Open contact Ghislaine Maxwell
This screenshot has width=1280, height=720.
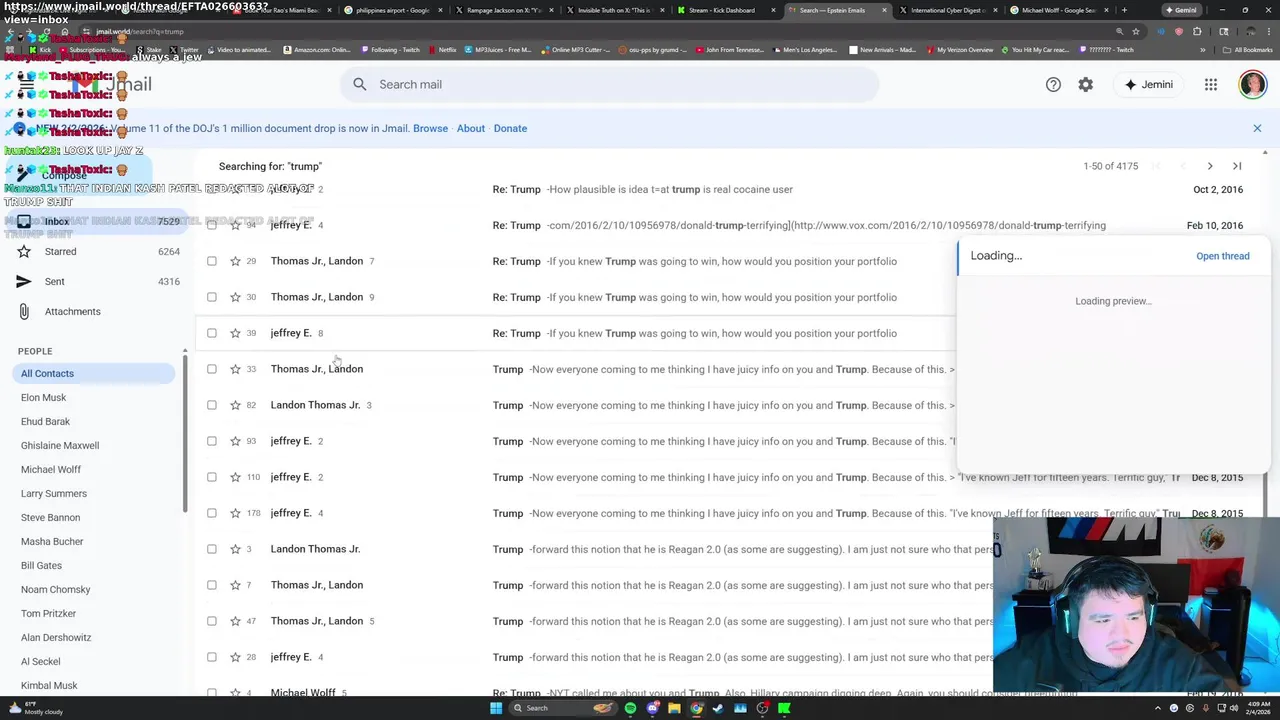60,446
